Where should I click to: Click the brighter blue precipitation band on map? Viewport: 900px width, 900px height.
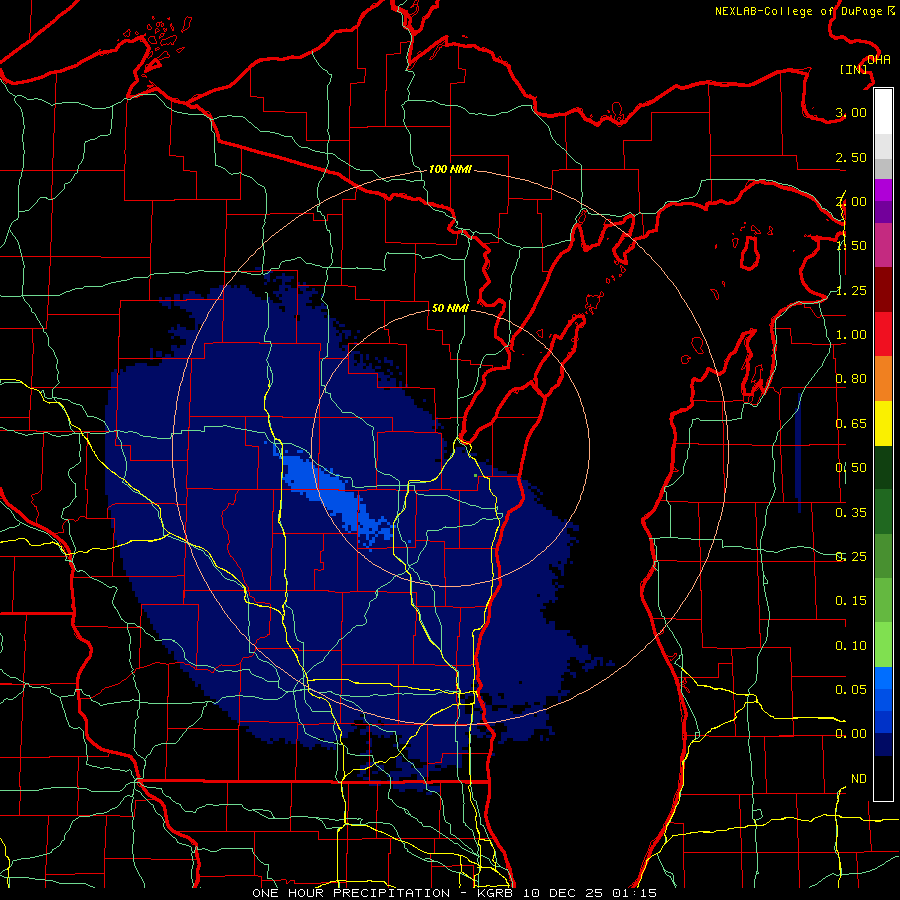coord(334,495)
